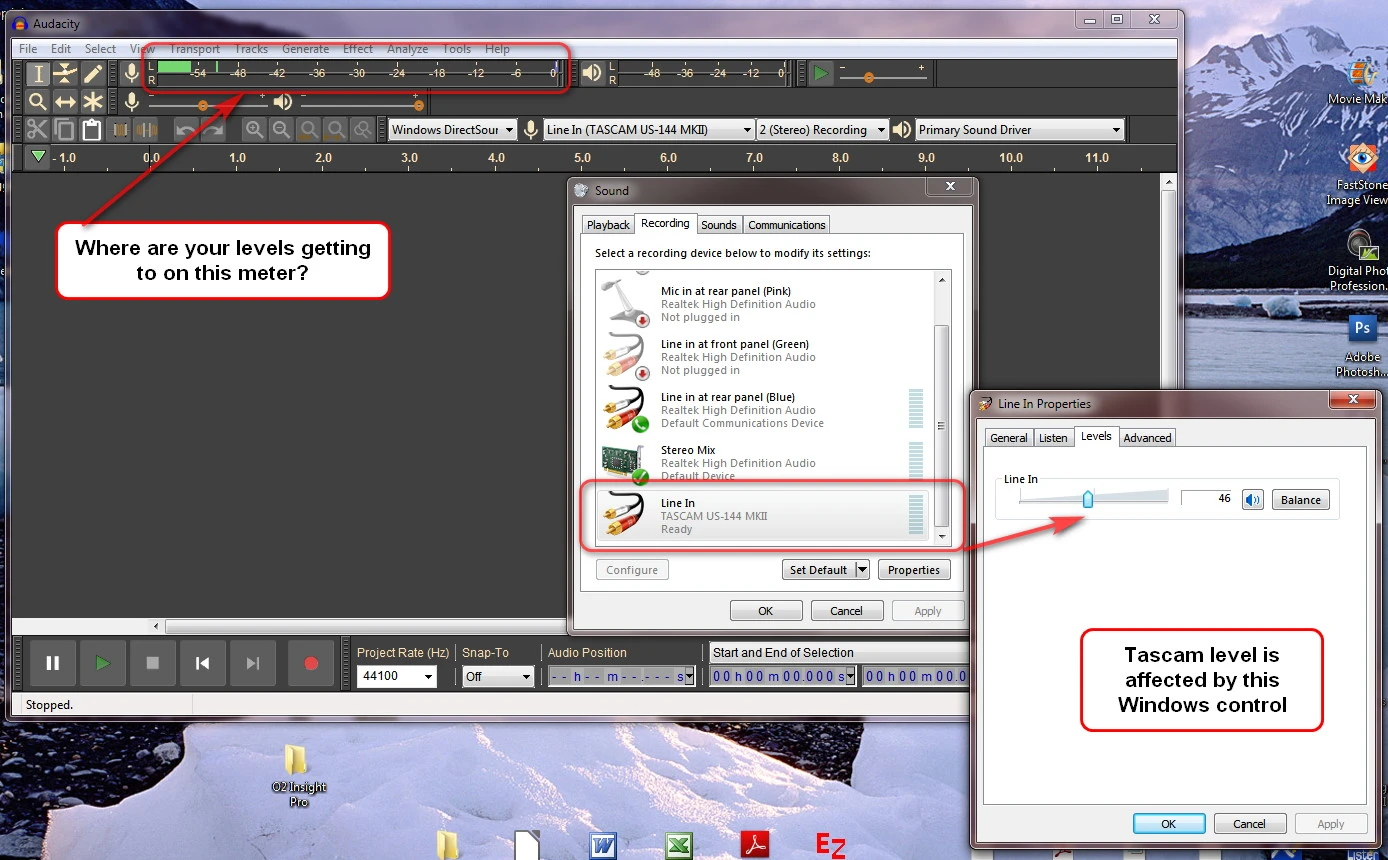Screen dimensions: 1388x860
Task: Click the Zoom In magnifier button
Action: [255, 129]
